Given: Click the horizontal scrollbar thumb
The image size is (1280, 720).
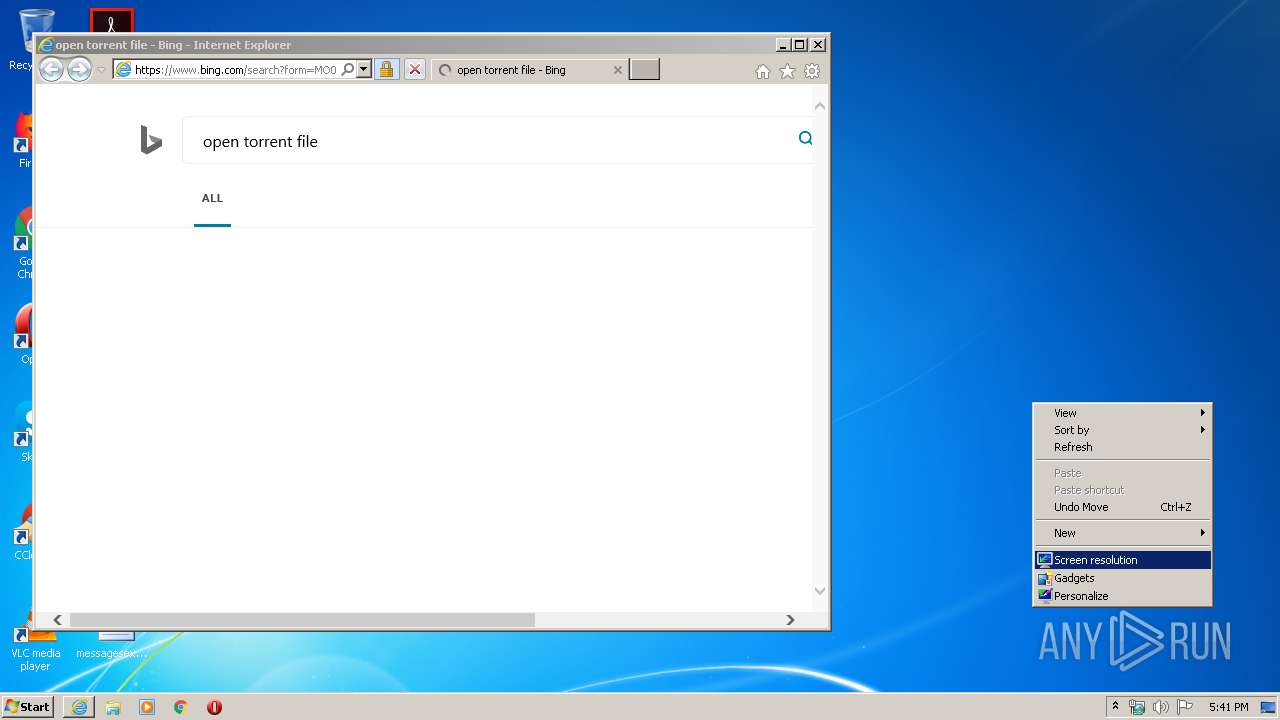Looking at the screenshot, I should tap(302, 620).
